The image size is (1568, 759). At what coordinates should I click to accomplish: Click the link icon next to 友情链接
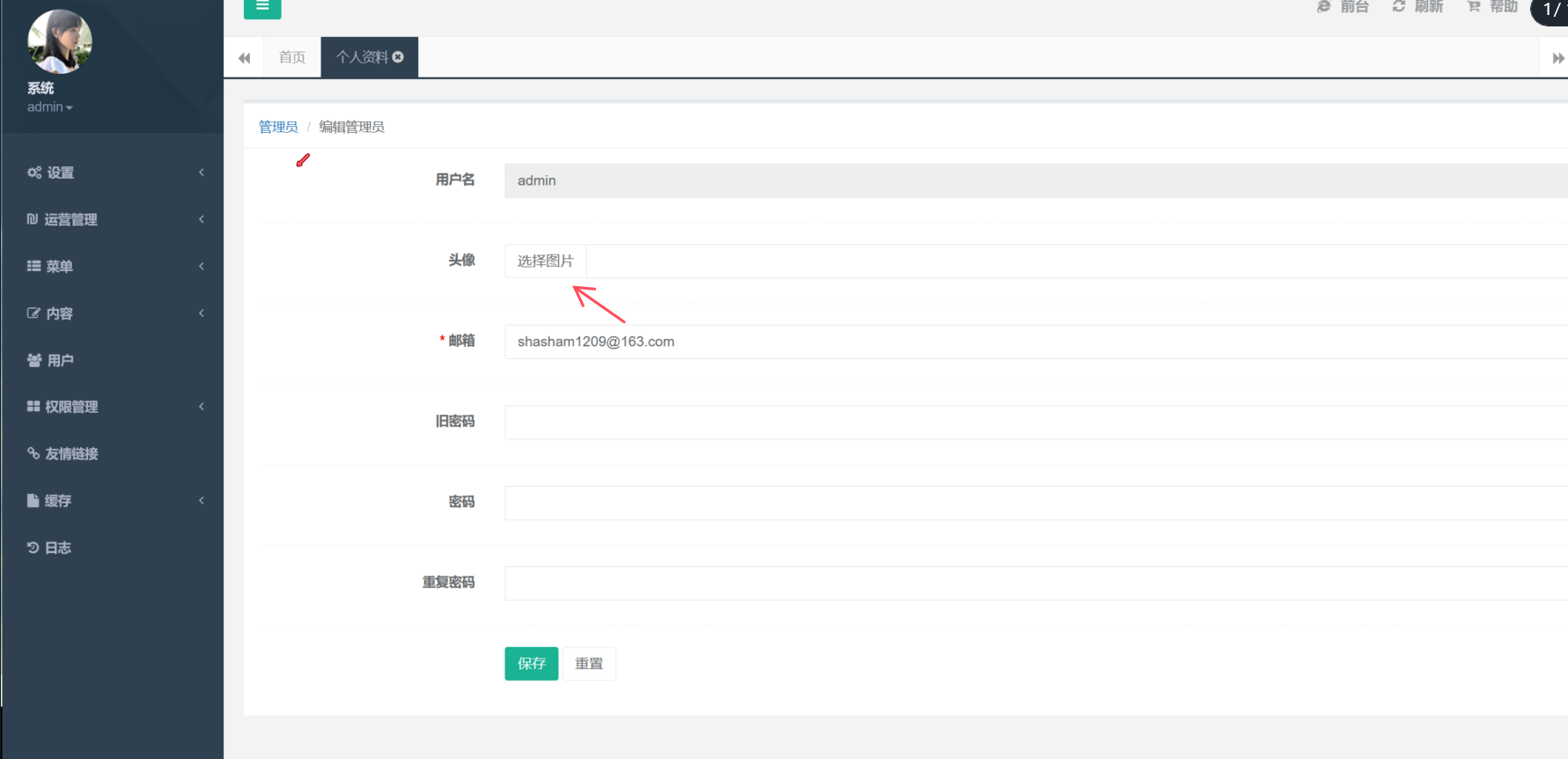(33, 453)
